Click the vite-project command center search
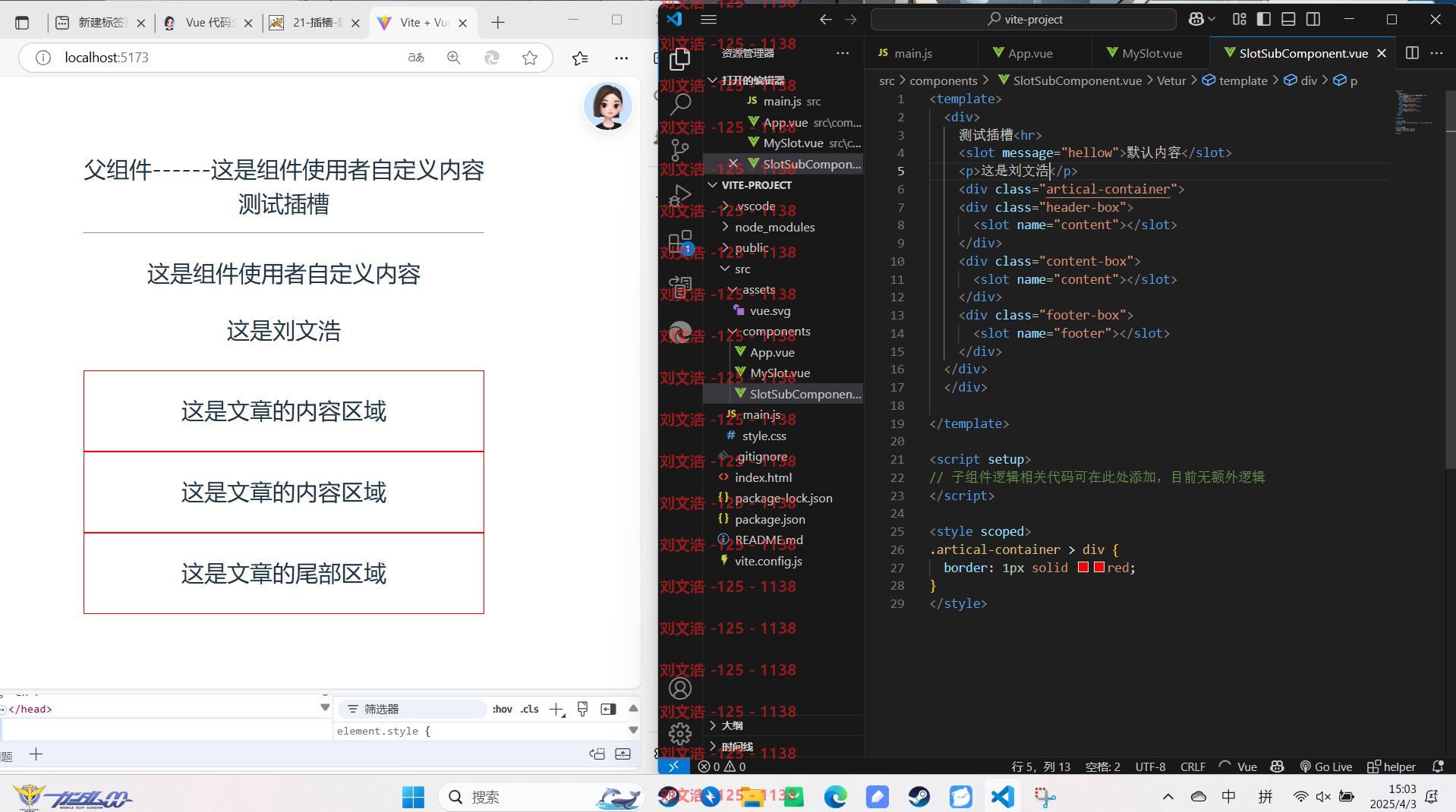 1024,20
